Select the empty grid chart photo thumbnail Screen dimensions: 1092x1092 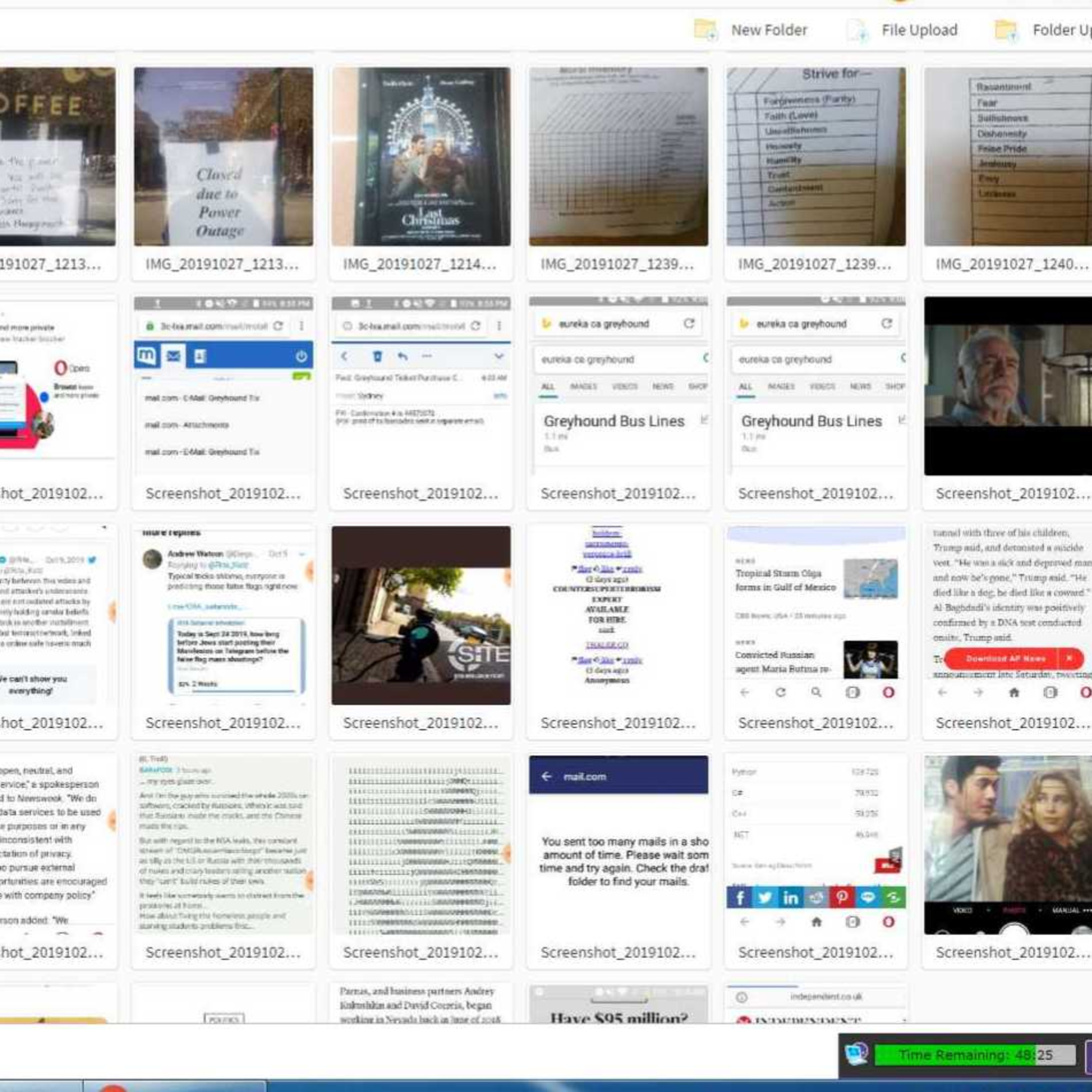(618, 157)
